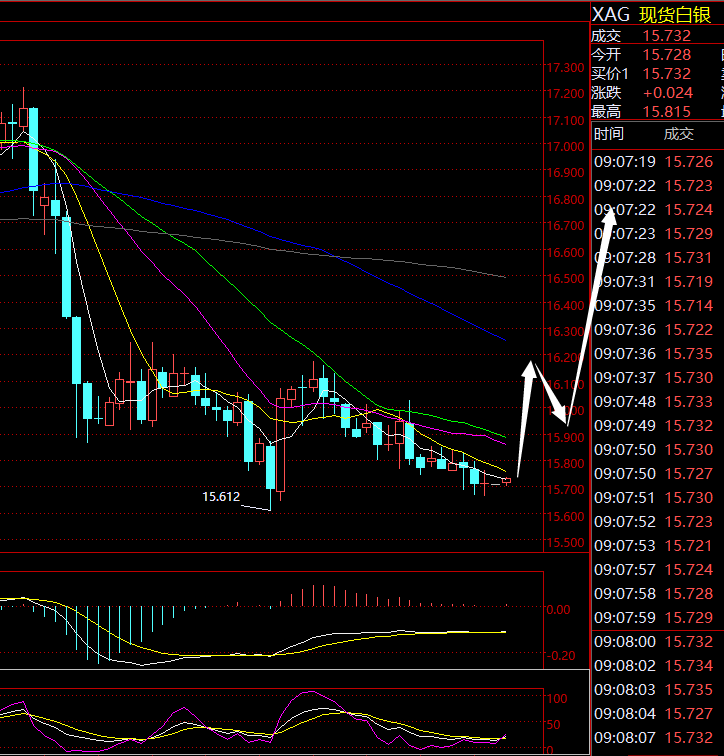Click the 17.300 price axis label

click(x=565, y=68)
